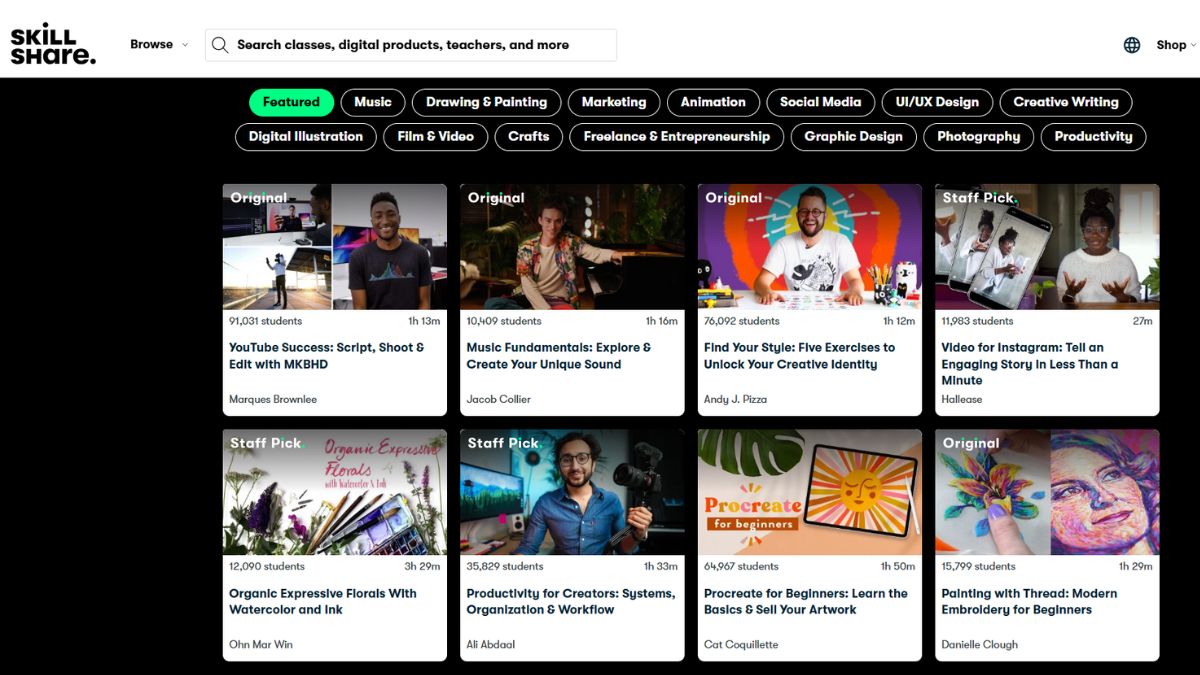Open the Organic Expressive Florals thumbnail

[x=335, y=492]
